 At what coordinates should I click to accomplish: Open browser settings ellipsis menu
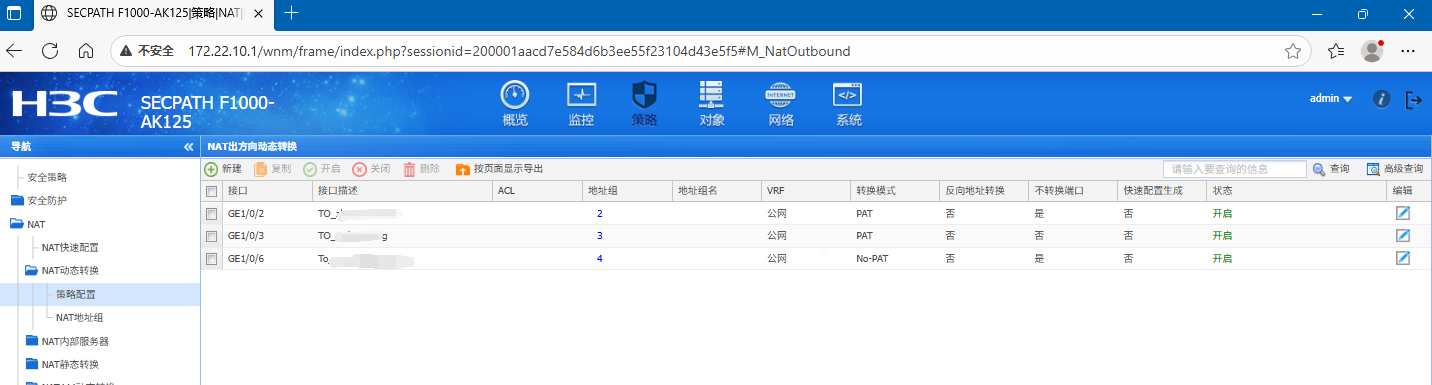1407,50
